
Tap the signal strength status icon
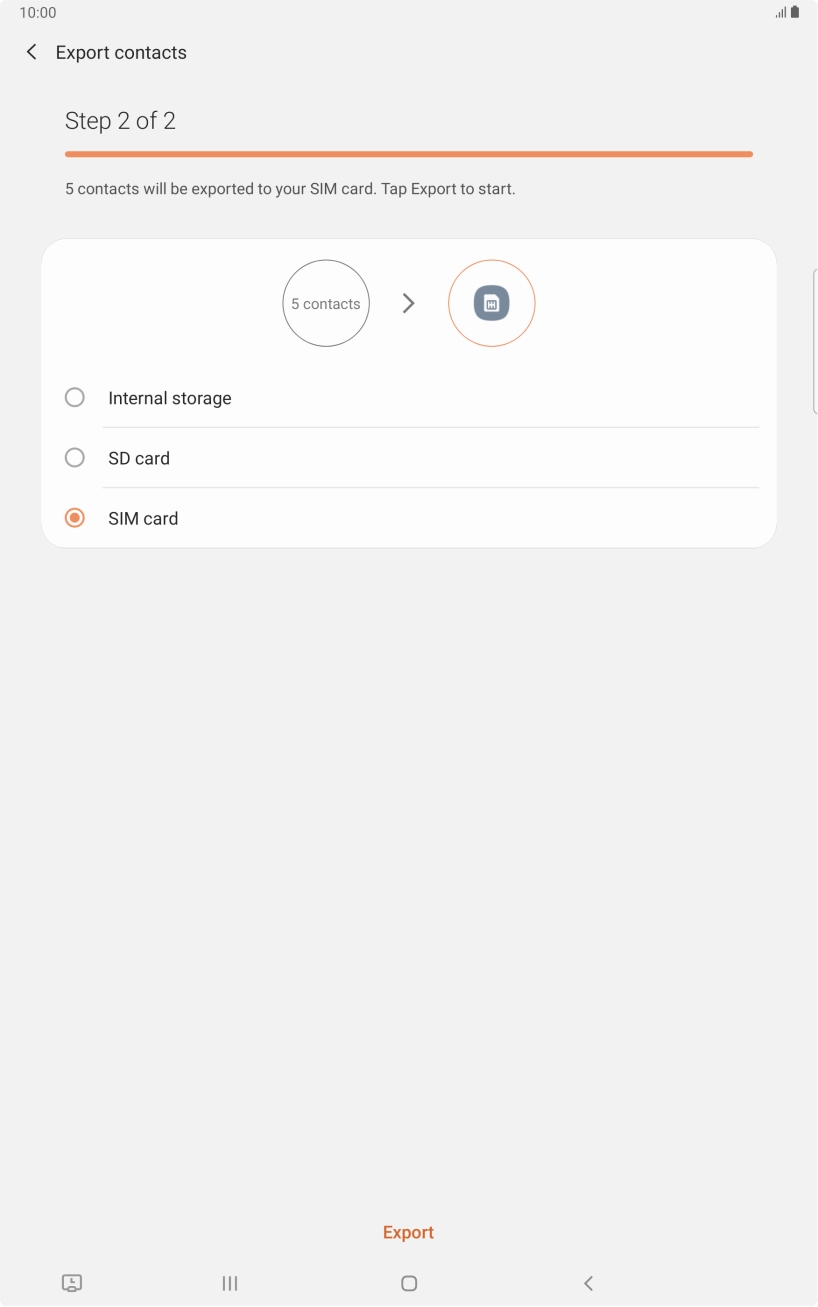click(x=780, y=13)
